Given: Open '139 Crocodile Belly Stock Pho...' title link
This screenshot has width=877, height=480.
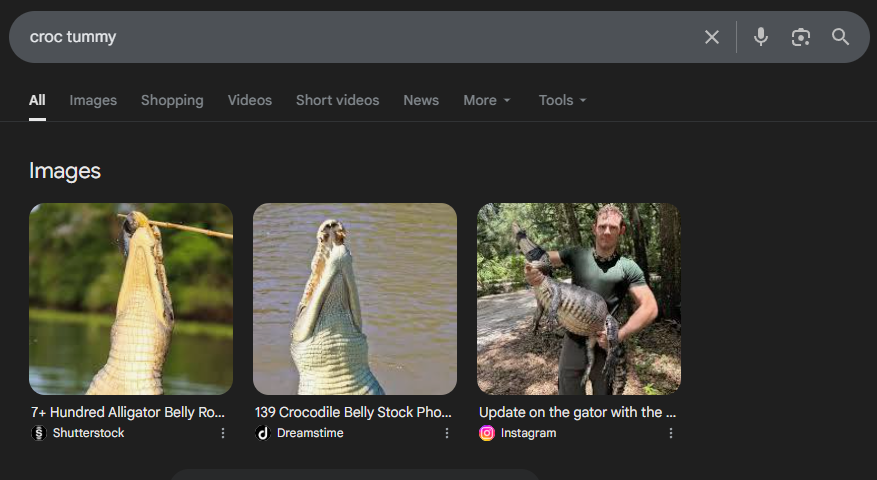Looking at the screenshot, I should click(x=353, y=412).
